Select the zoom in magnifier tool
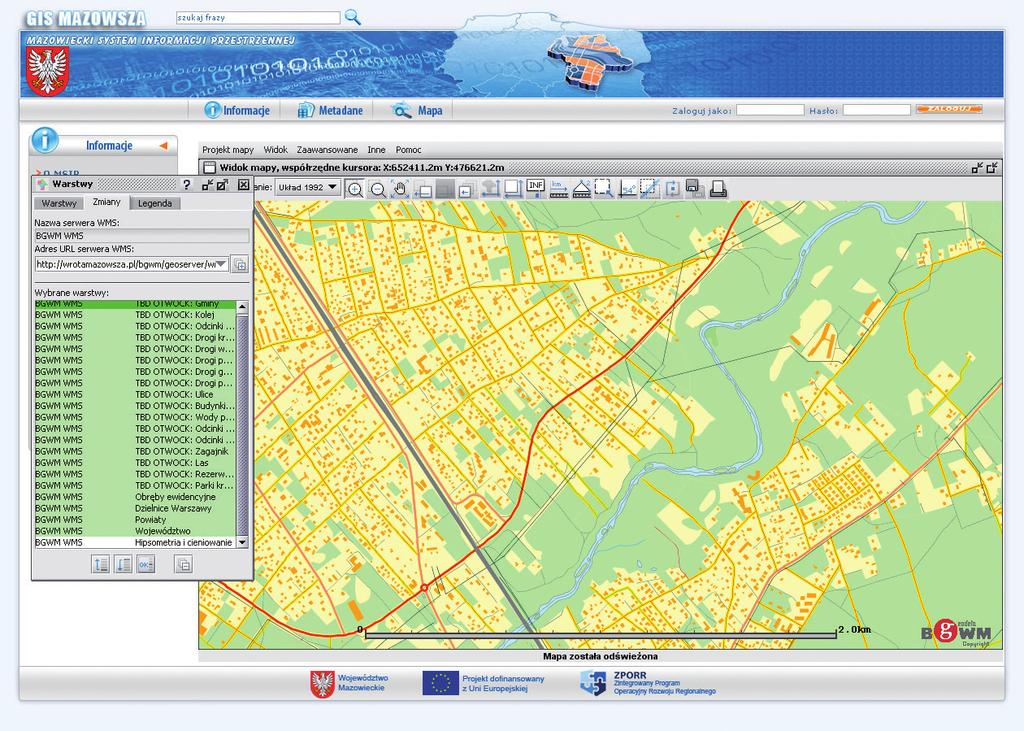Viewport: 1024px width, 731px height. (x=355, y=189)
